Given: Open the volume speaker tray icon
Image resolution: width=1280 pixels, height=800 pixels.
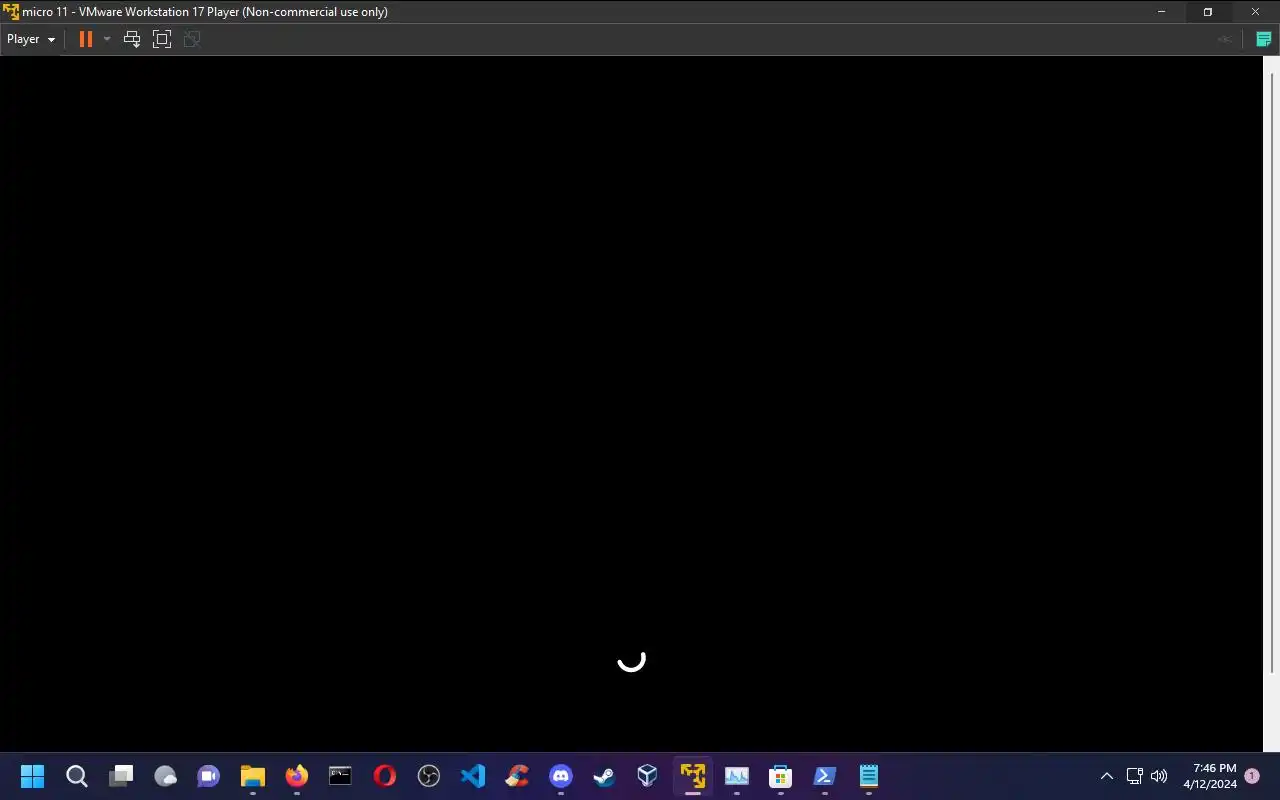Looking at the screenshot, I should coord(1159,776).
